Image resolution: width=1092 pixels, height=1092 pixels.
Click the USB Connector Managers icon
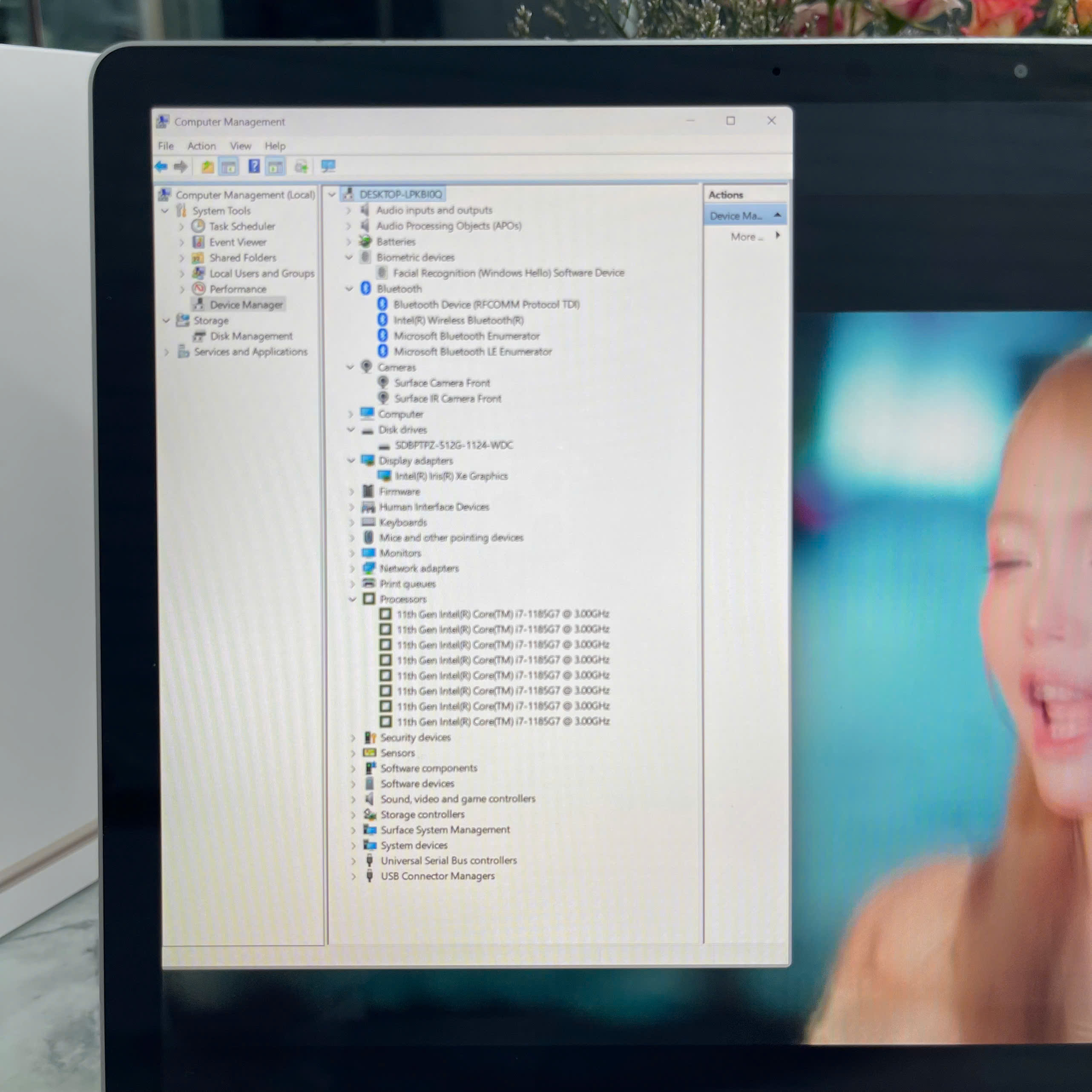point(370,876)
